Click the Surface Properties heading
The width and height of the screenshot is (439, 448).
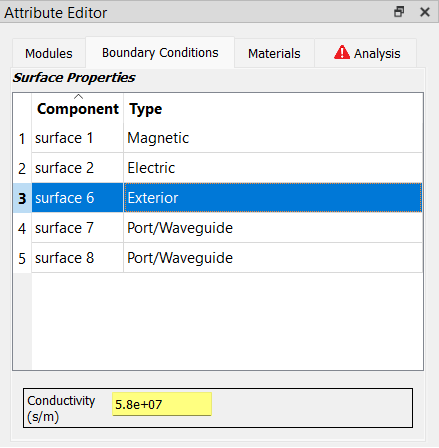[x=74, y=78]
